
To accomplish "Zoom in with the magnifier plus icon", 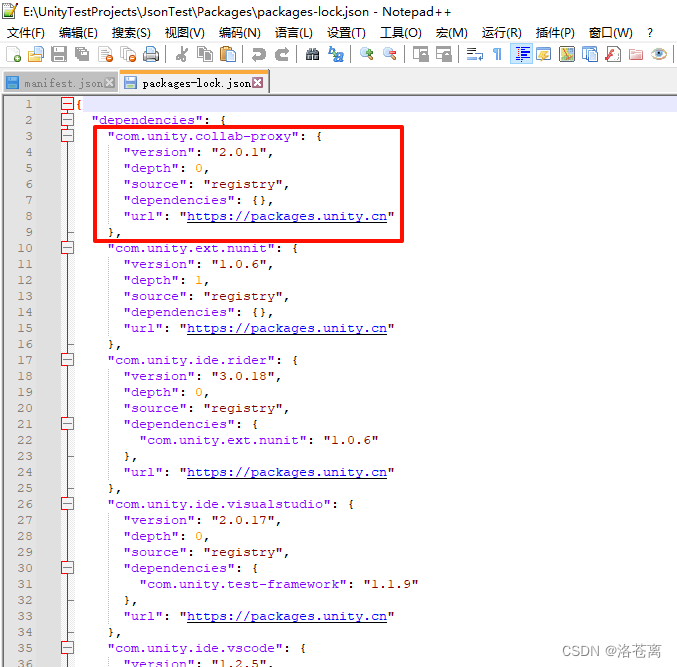I will (x=367, y=54).
